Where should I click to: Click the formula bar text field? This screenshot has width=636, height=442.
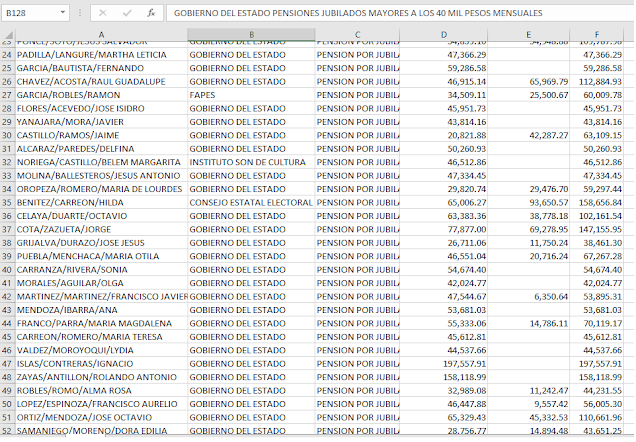click(400, 13)
